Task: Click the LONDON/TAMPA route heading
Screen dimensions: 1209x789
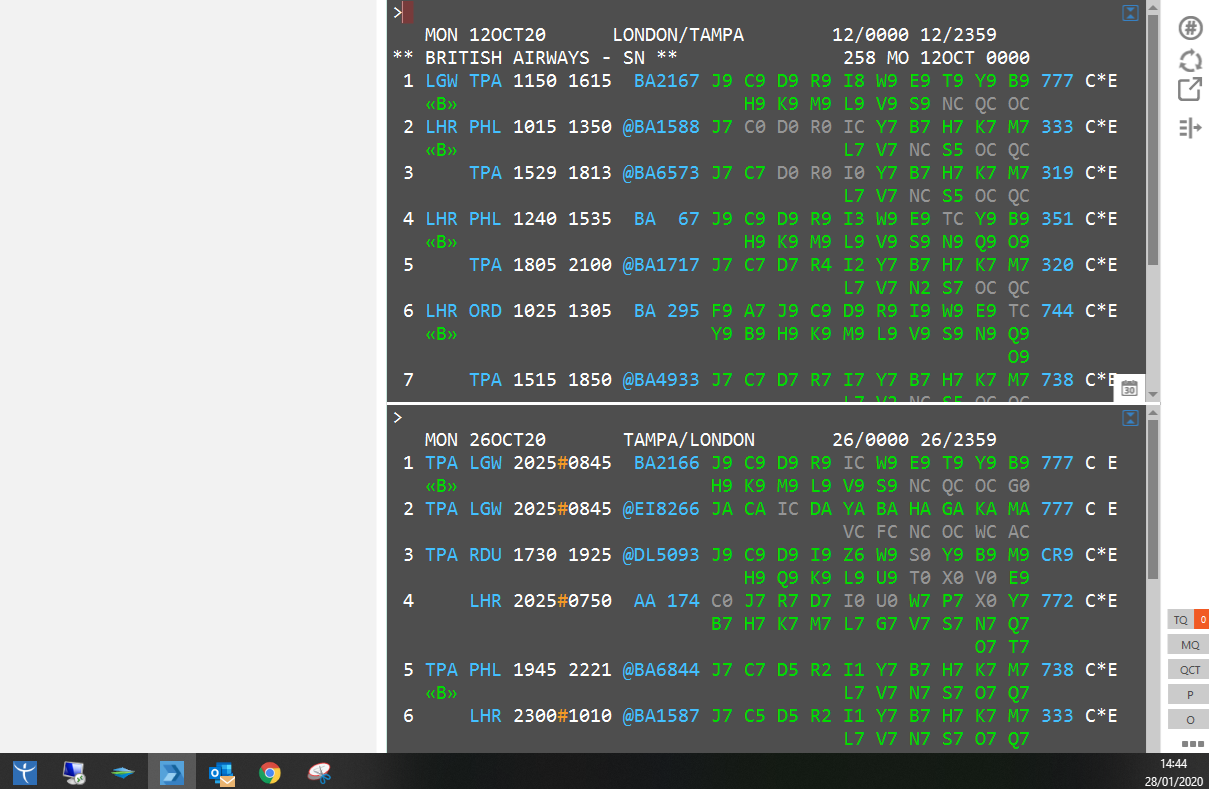Action: [x=678, y=35]
